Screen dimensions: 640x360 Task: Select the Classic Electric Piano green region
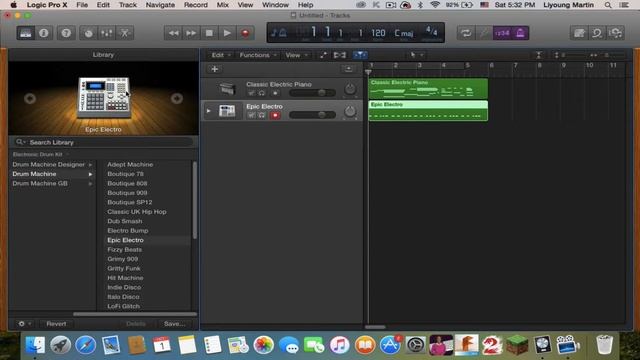[x=428, y=89]
